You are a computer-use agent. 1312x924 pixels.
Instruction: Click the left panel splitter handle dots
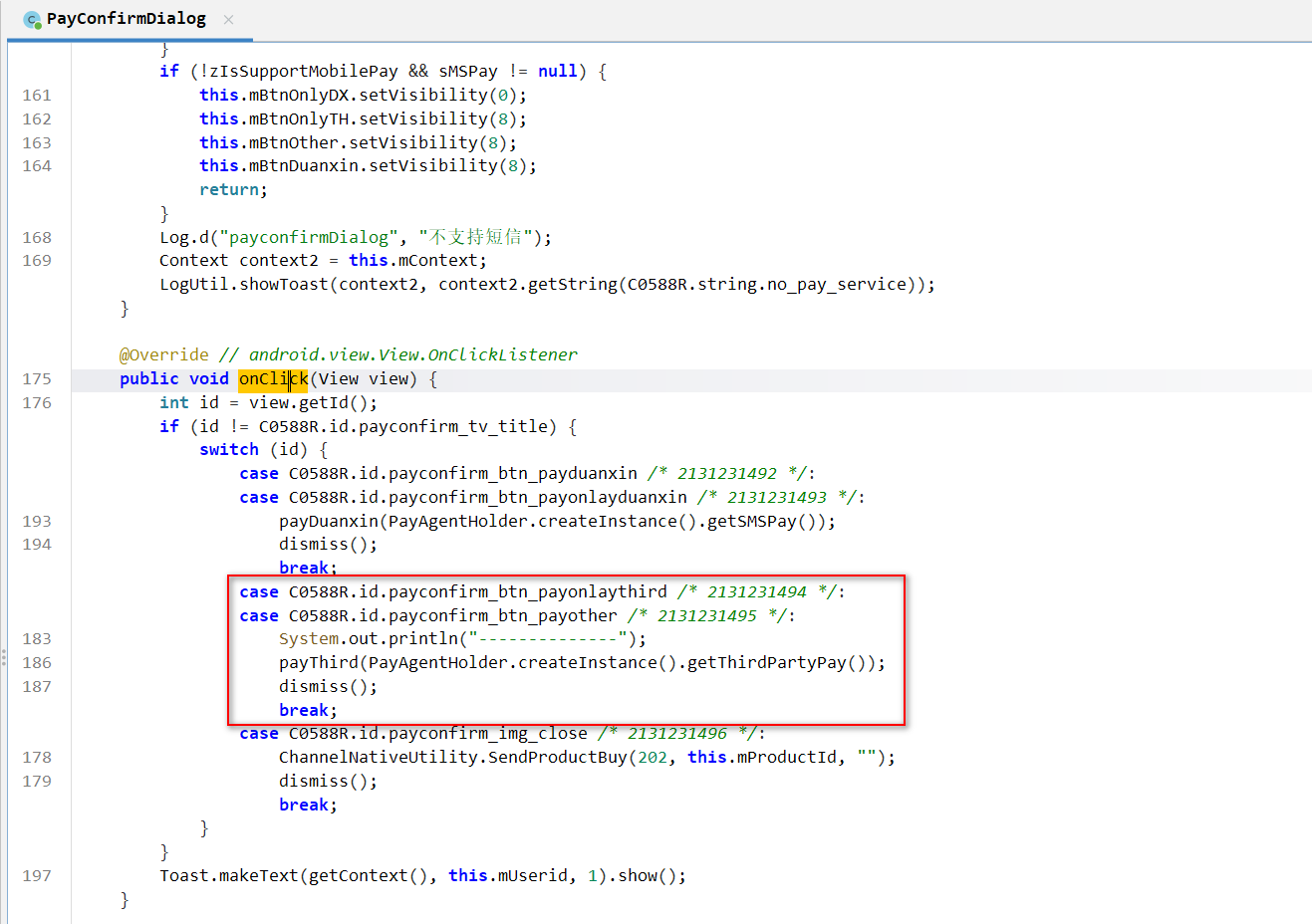click(4, 657)
